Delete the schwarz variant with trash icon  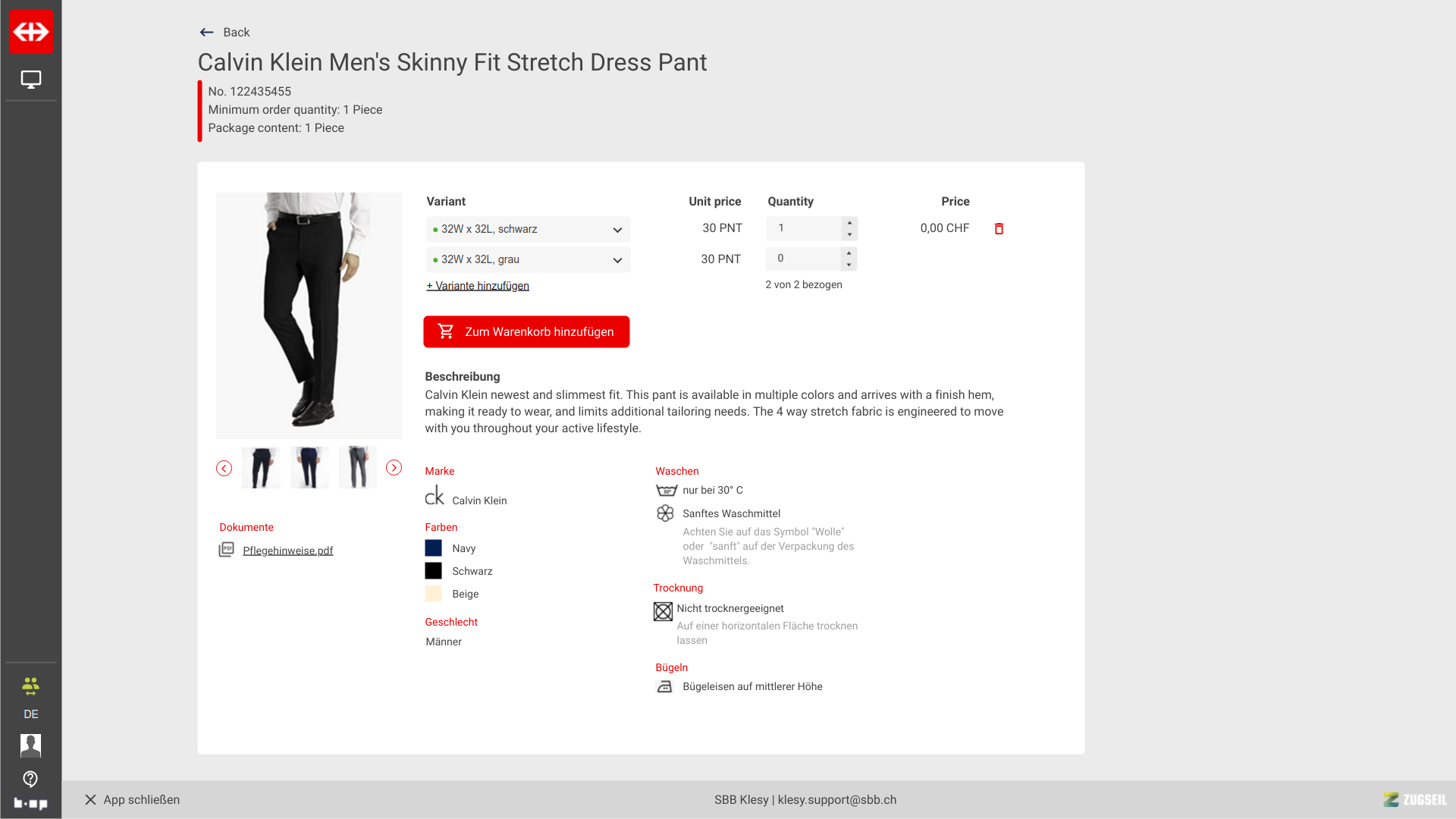999,228
